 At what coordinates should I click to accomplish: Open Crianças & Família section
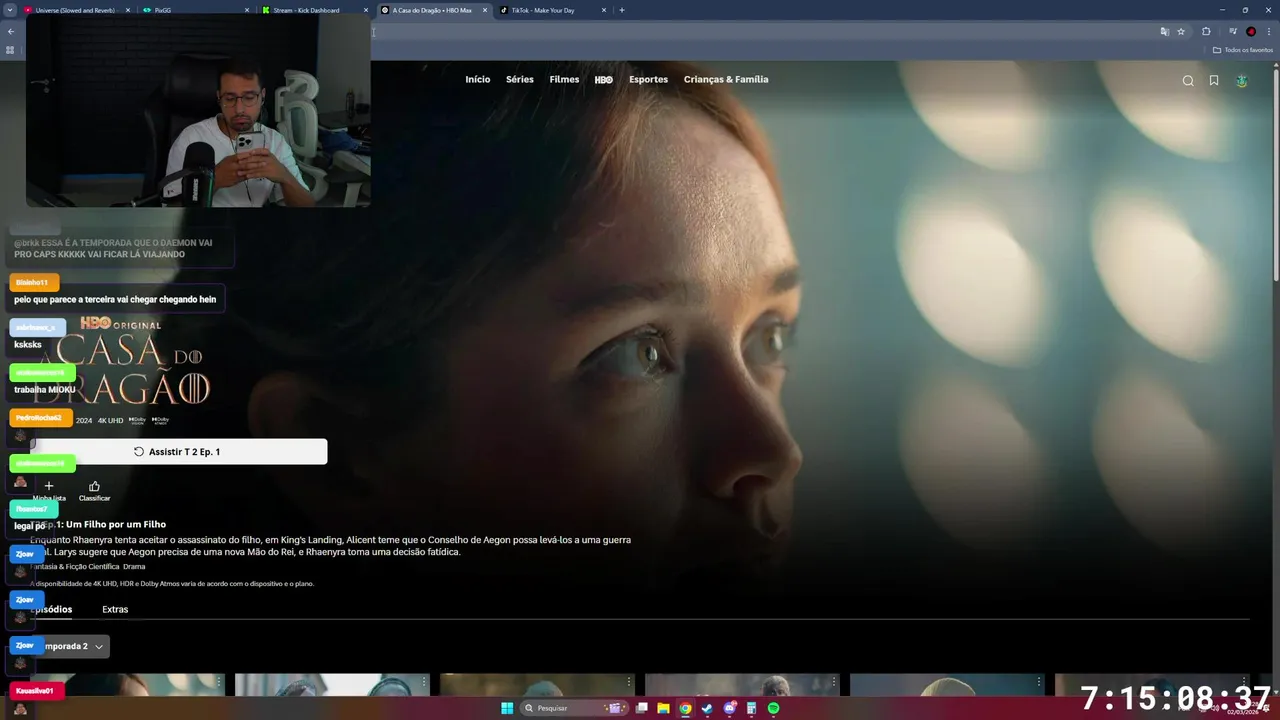point(726,80)
